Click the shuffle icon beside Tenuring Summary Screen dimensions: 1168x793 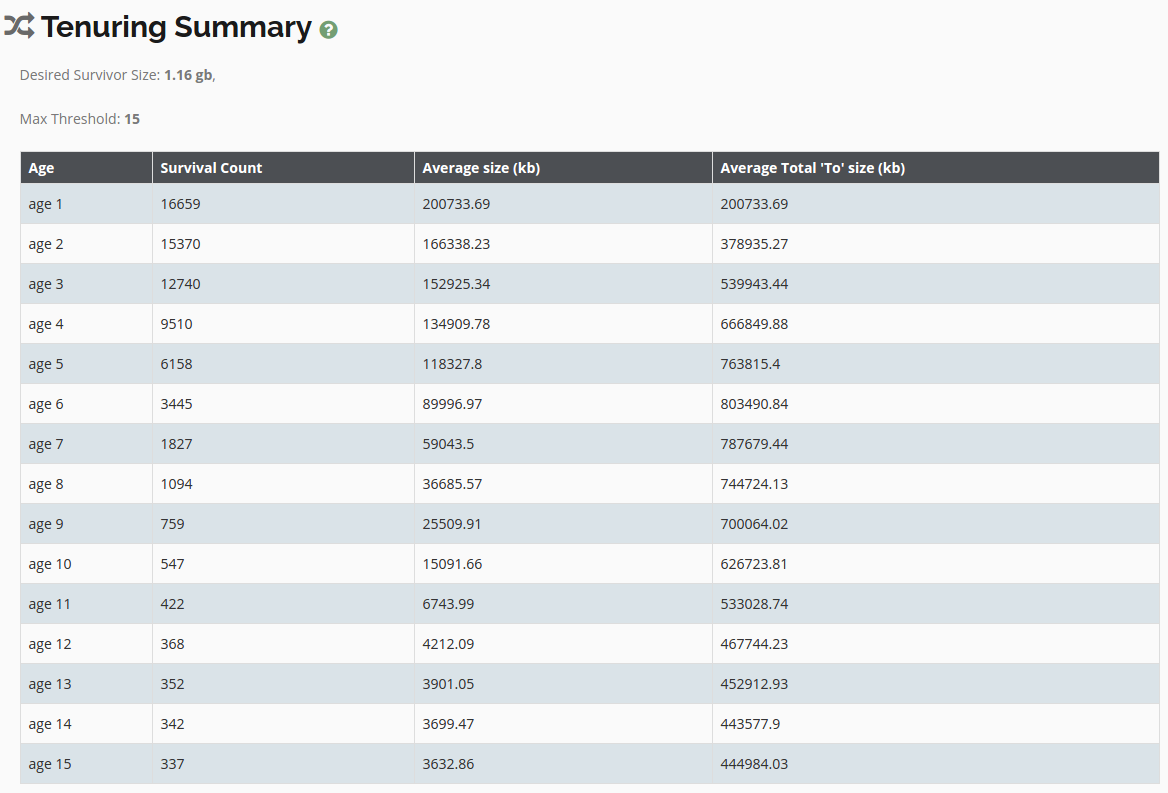point(19,26)
